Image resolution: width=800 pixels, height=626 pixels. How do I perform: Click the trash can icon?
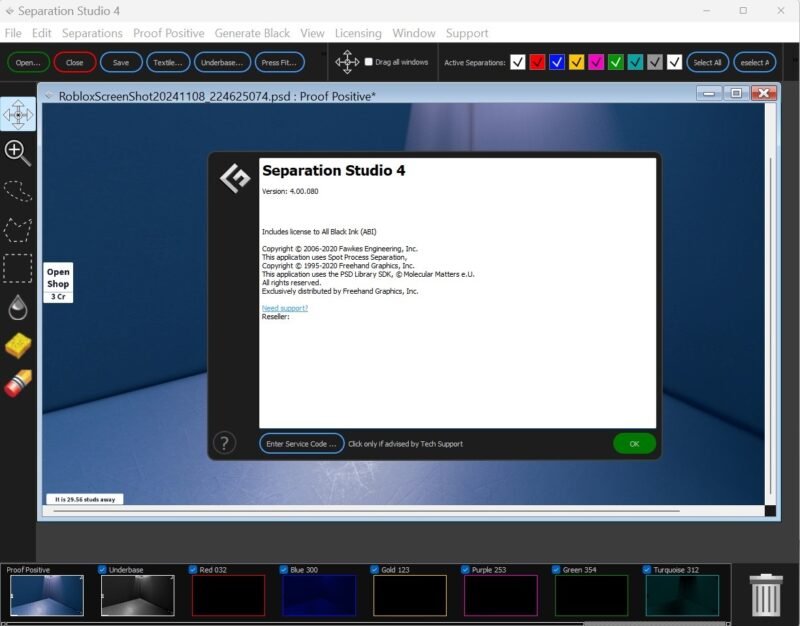[766, 594]
